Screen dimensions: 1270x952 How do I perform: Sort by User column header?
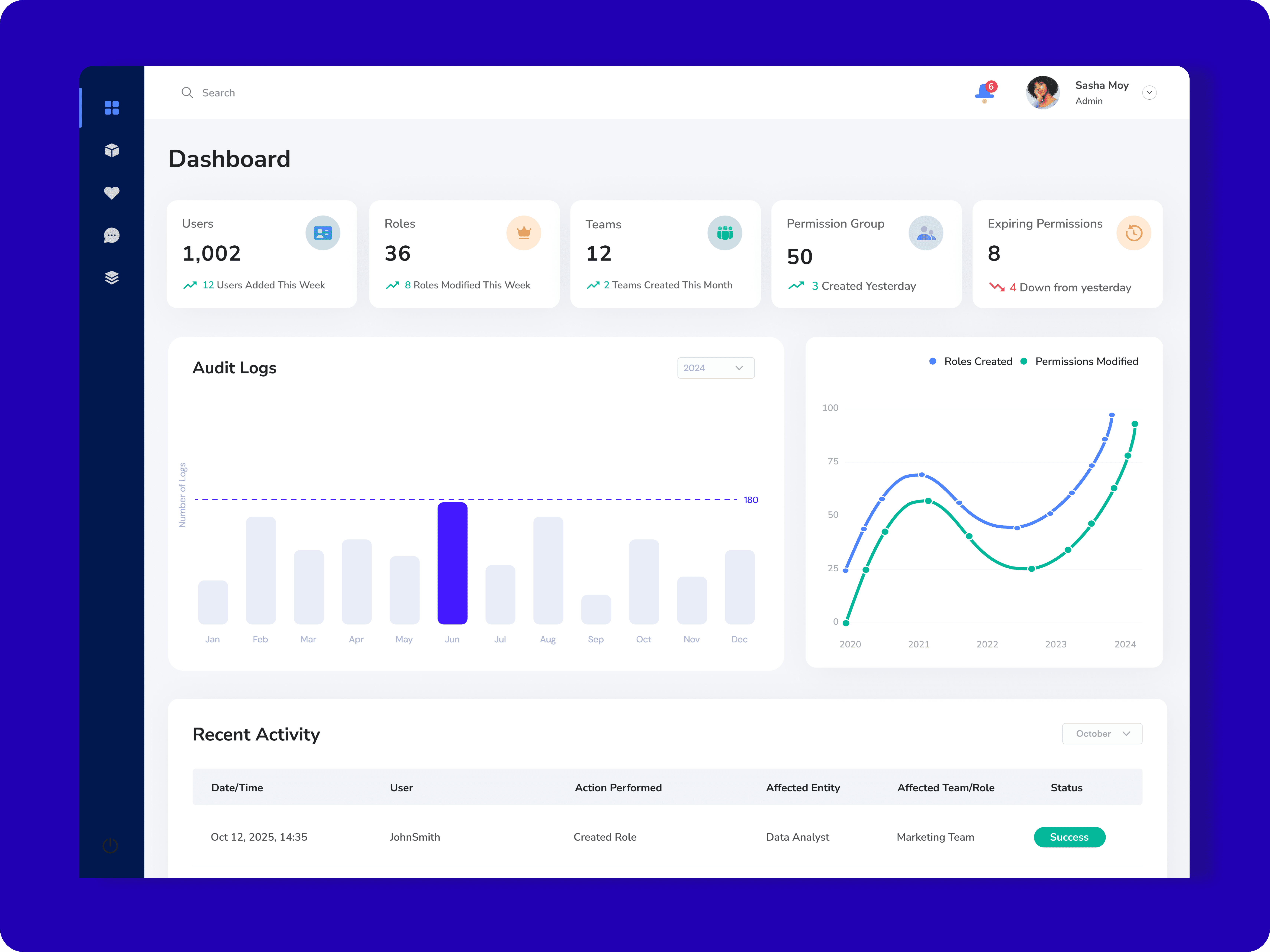click(x=401, y=788)
